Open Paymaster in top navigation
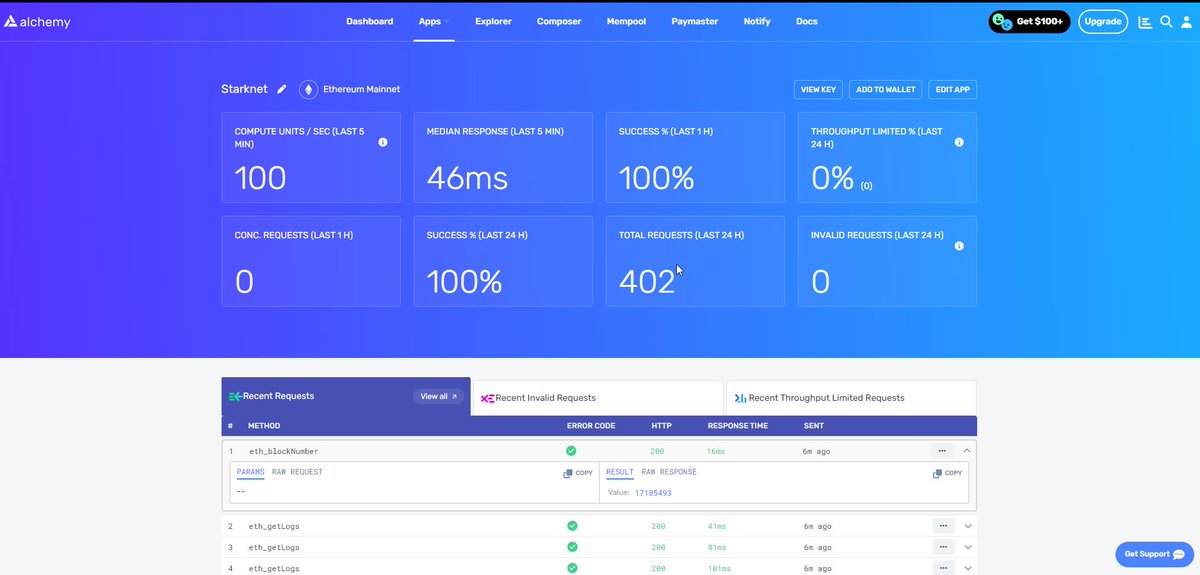The height and width of the screenshot is (575, 1200). [x=695, y=21]
